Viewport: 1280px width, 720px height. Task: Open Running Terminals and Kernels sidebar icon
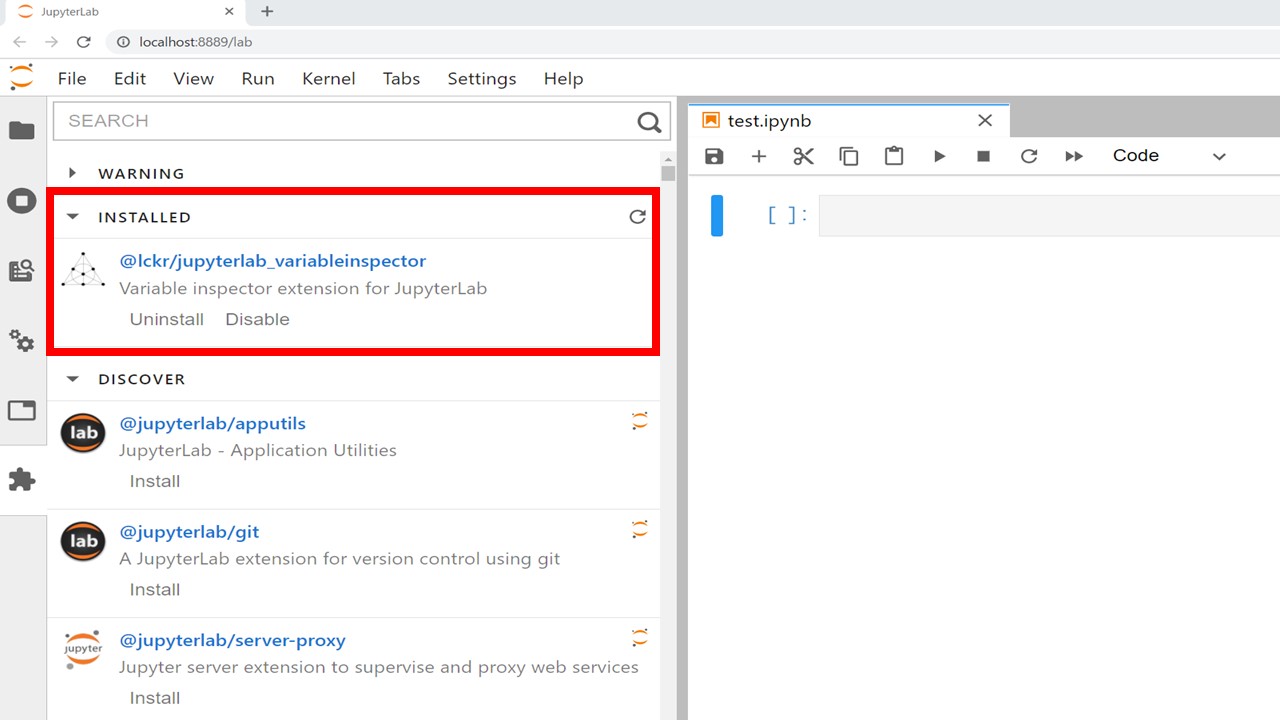22,201
